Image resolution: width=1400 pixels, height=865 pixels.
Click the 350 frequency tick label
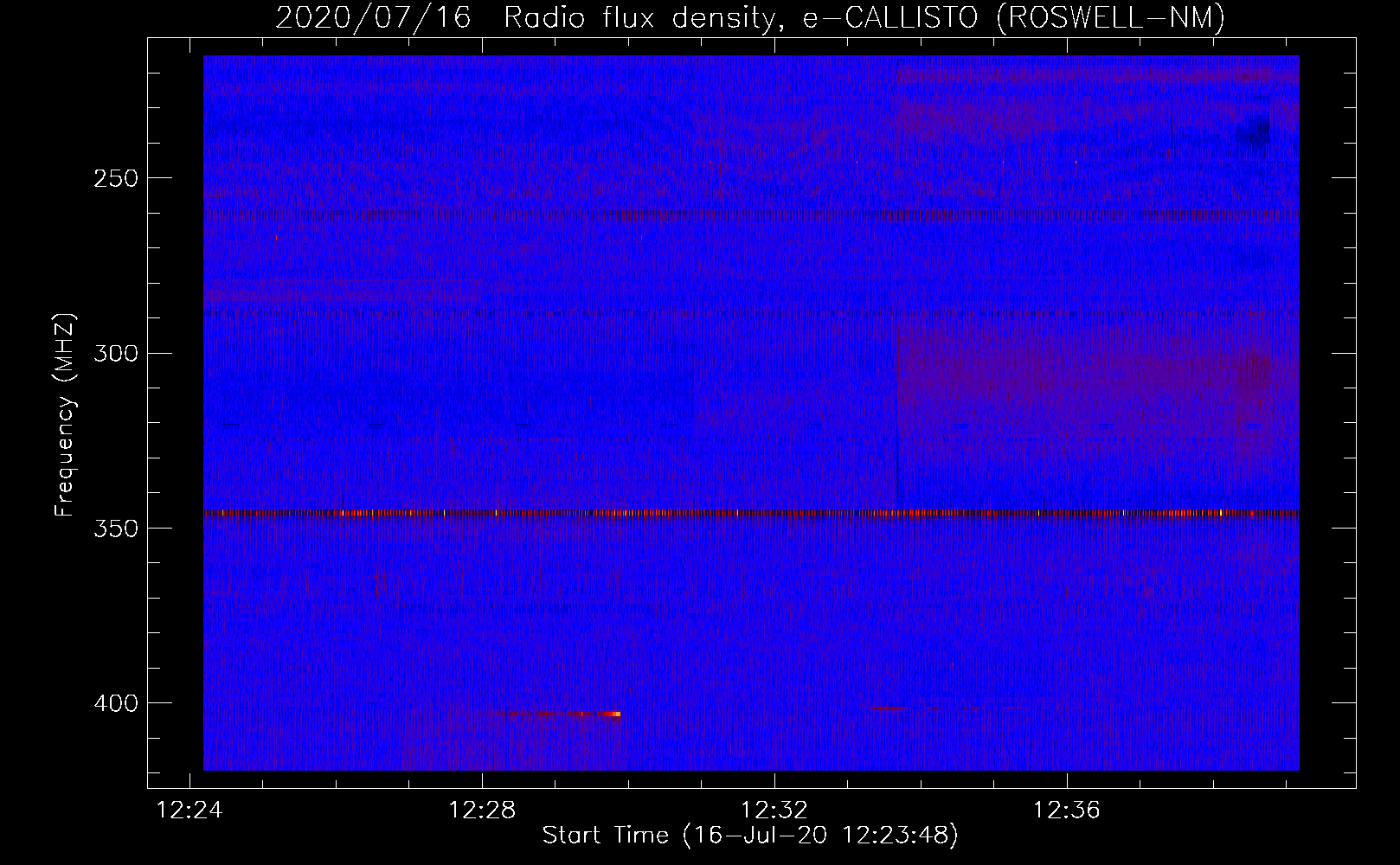116,529
